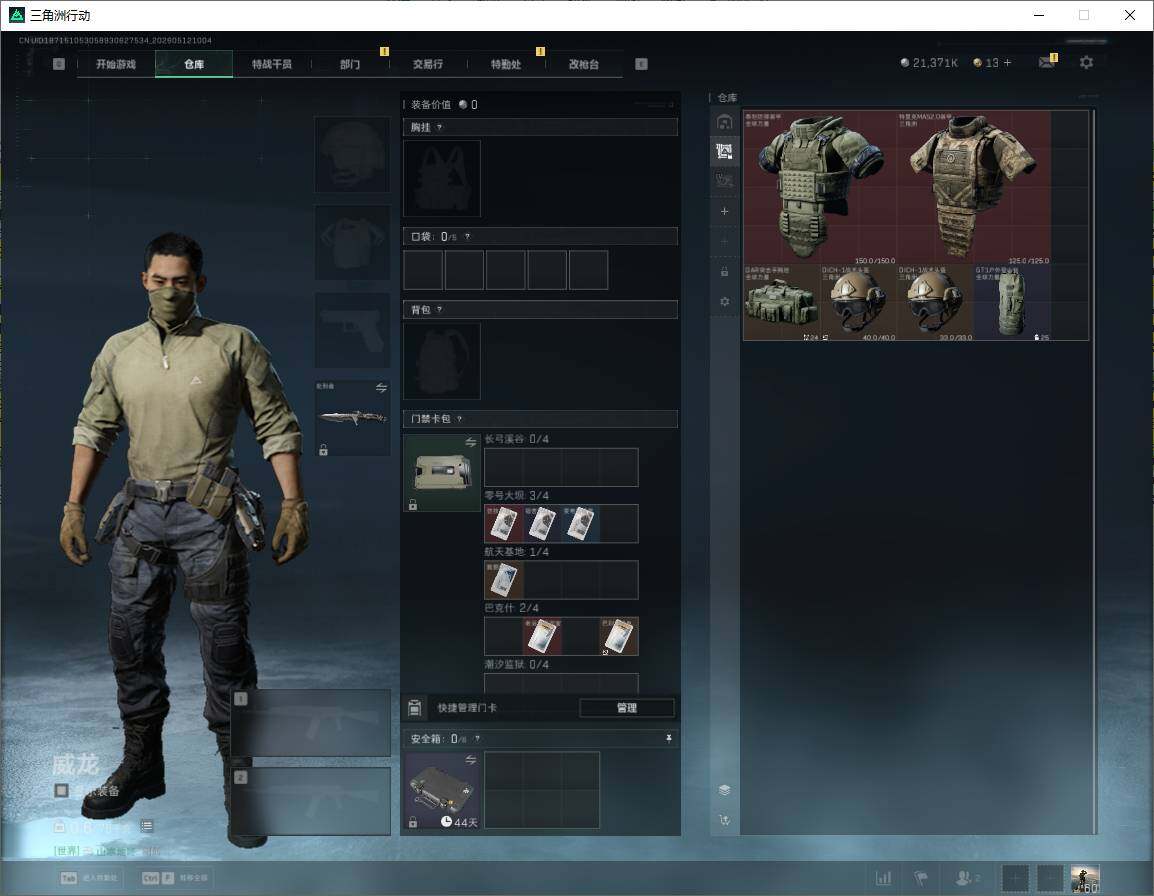Switch to the 改枪台 tab

pyautogui.click(x=584, y=64)
